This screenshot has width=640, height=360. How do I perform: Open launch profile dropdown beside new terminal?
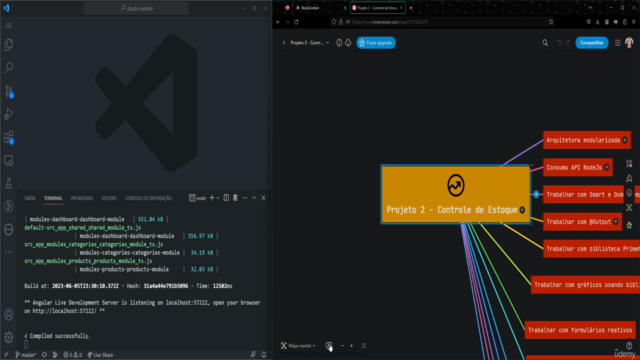click(x=218, y=198)
